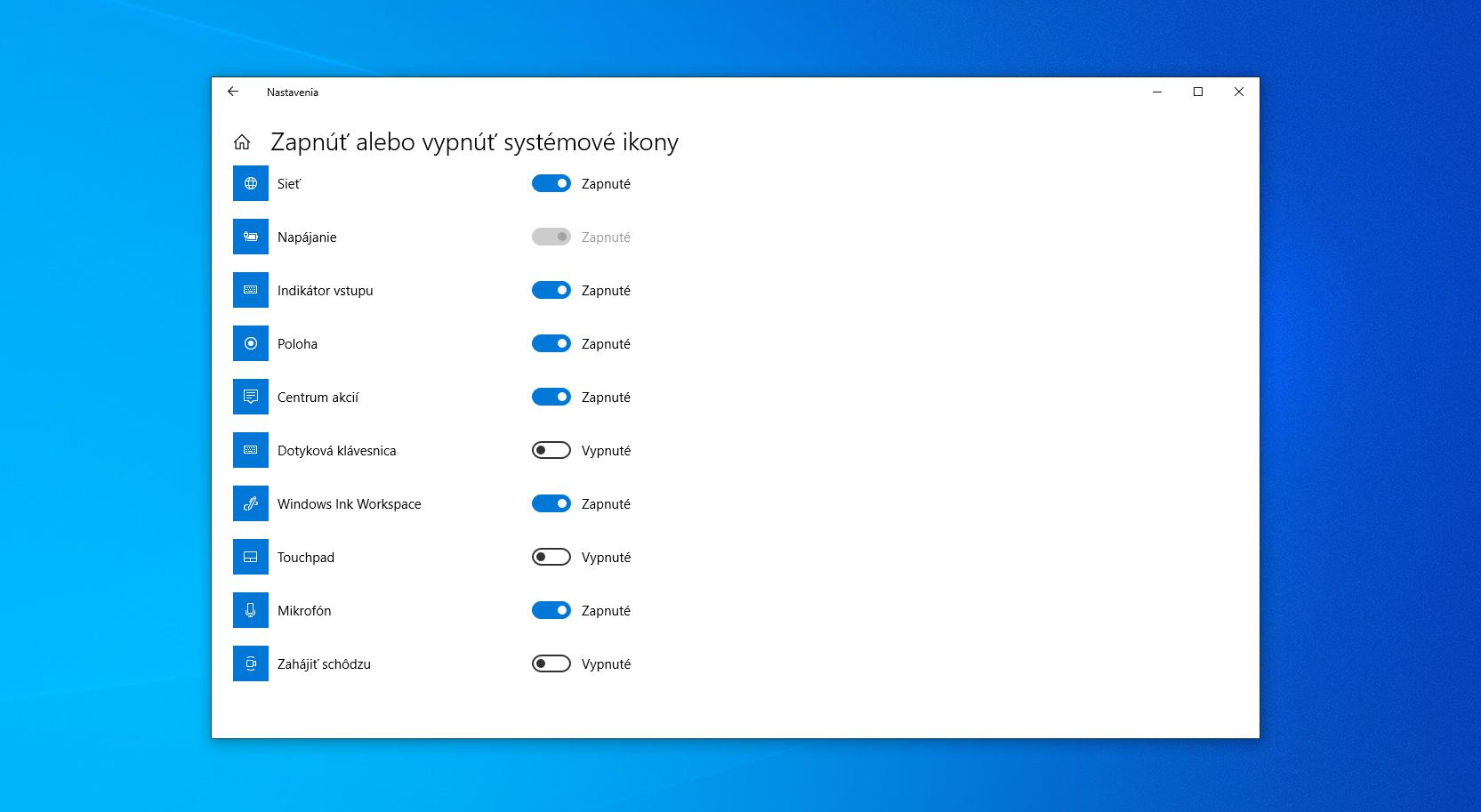Image resolution: width=1481 pixels, height=812 pixels.
Task: Click the Napájanie battery icon
Action: click(x=251, y=237)
